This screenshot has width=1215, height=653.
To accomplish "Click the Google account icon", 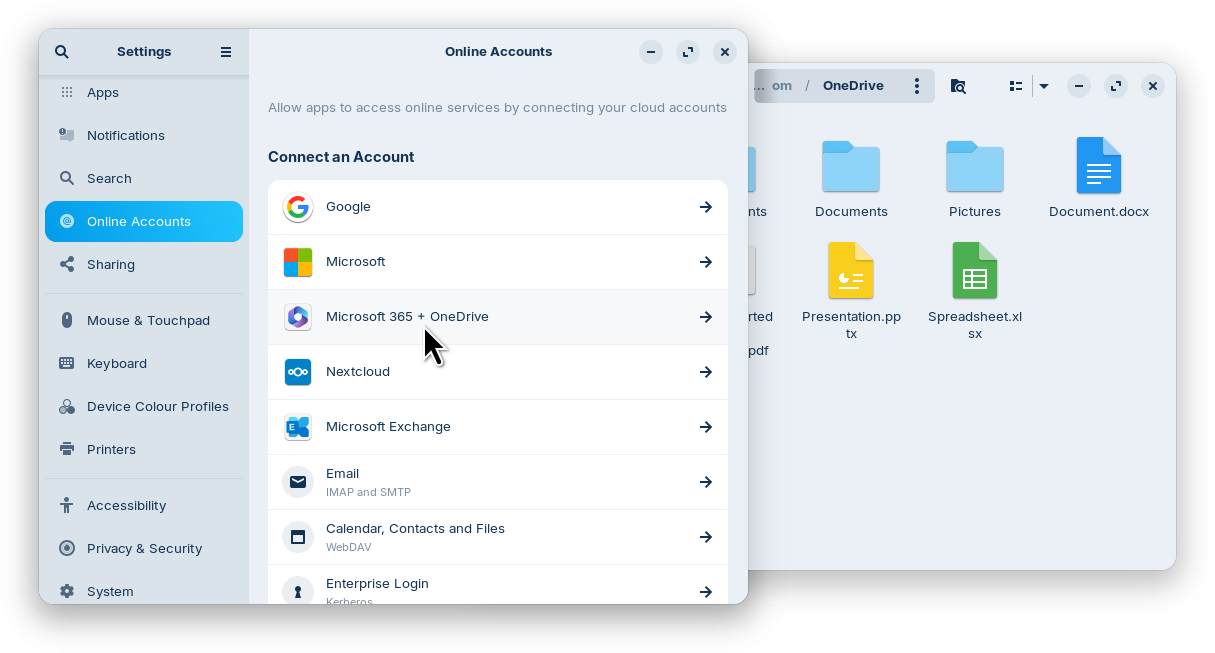I will 298,207.
